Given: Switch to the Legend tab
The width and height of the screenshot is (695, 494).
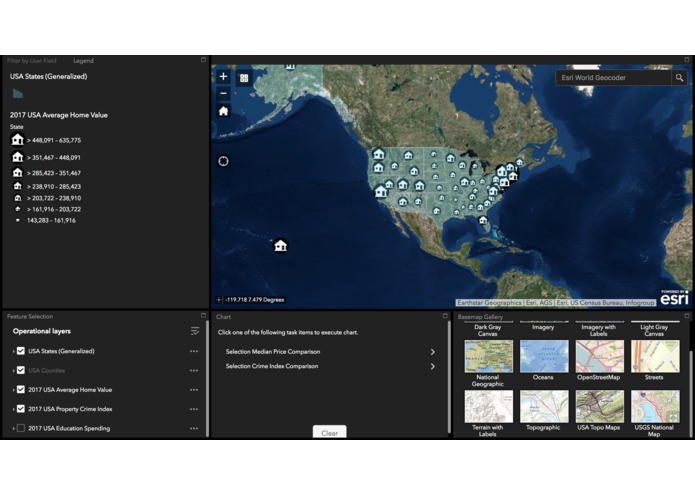Looking at the screenshot, I should [83, 61].
